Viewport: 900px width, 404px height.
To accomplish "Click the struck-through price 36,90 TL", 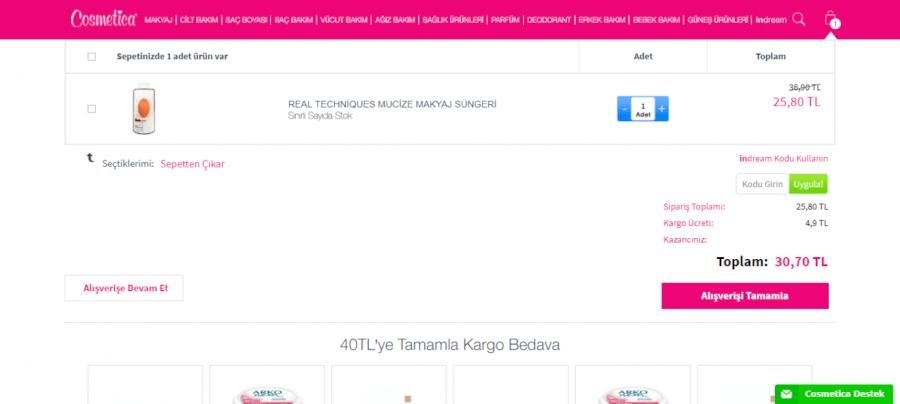I will click(805, 87).
